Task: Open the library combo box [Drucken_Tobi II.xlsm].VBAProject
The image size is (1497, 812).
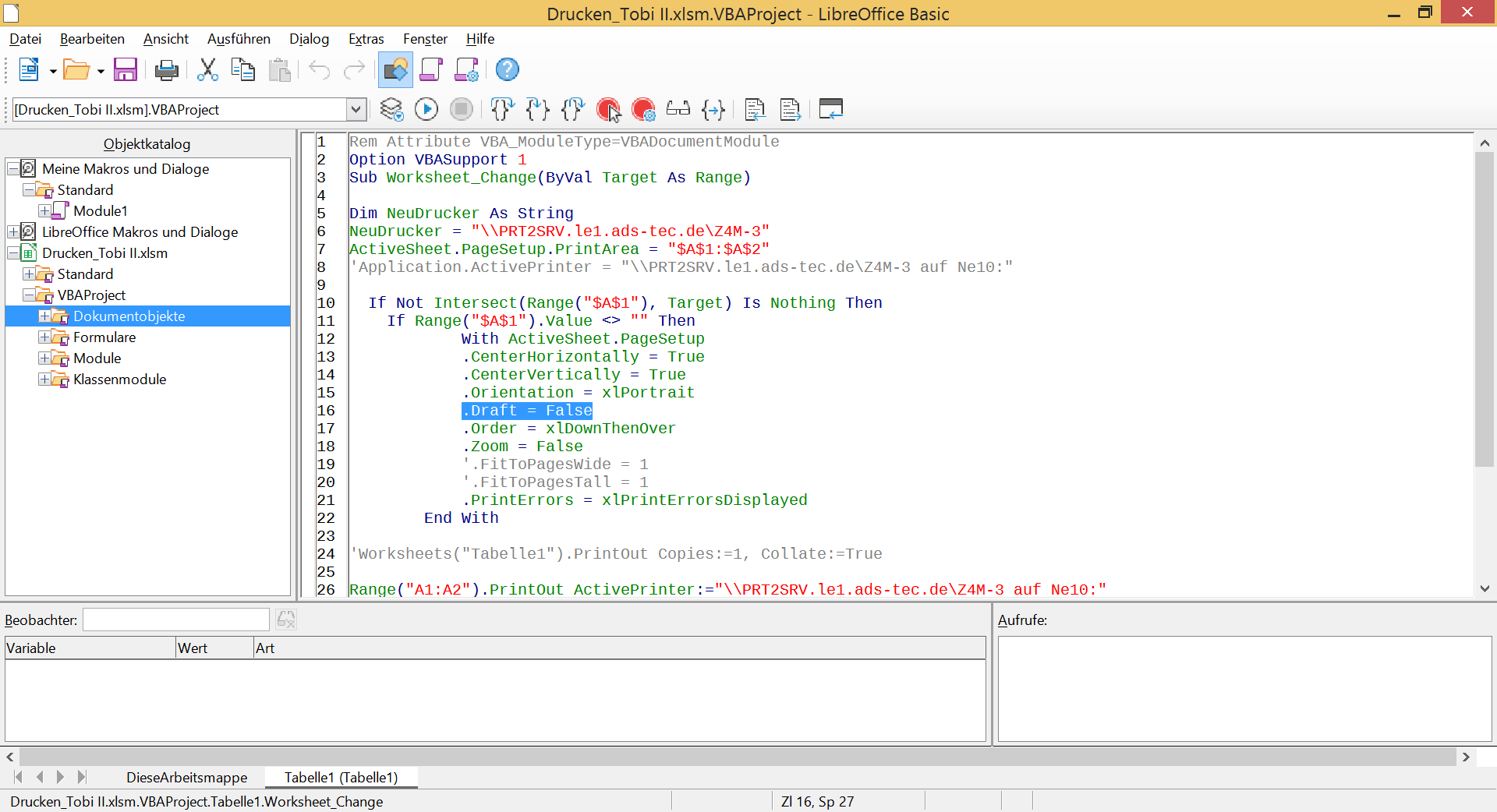Action: [x=189, y=110]
